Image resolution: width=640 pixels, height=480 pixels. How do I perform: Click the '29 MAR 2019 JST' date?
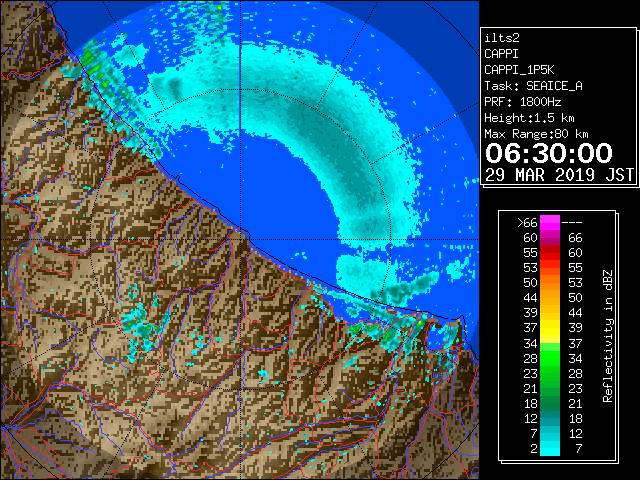[559, 175]
